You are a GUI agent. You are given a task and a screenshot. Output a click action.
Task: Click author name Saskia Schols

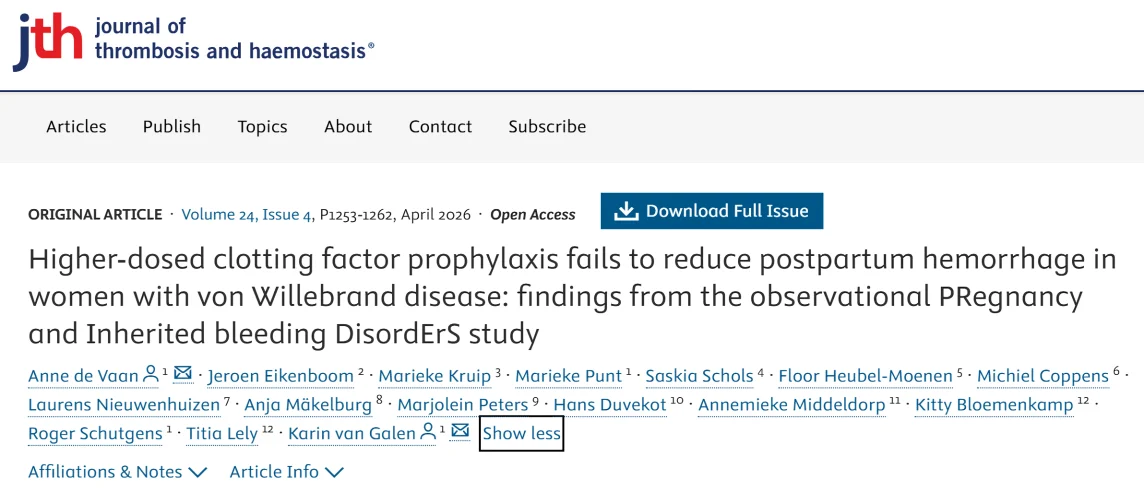coord(699,377)
